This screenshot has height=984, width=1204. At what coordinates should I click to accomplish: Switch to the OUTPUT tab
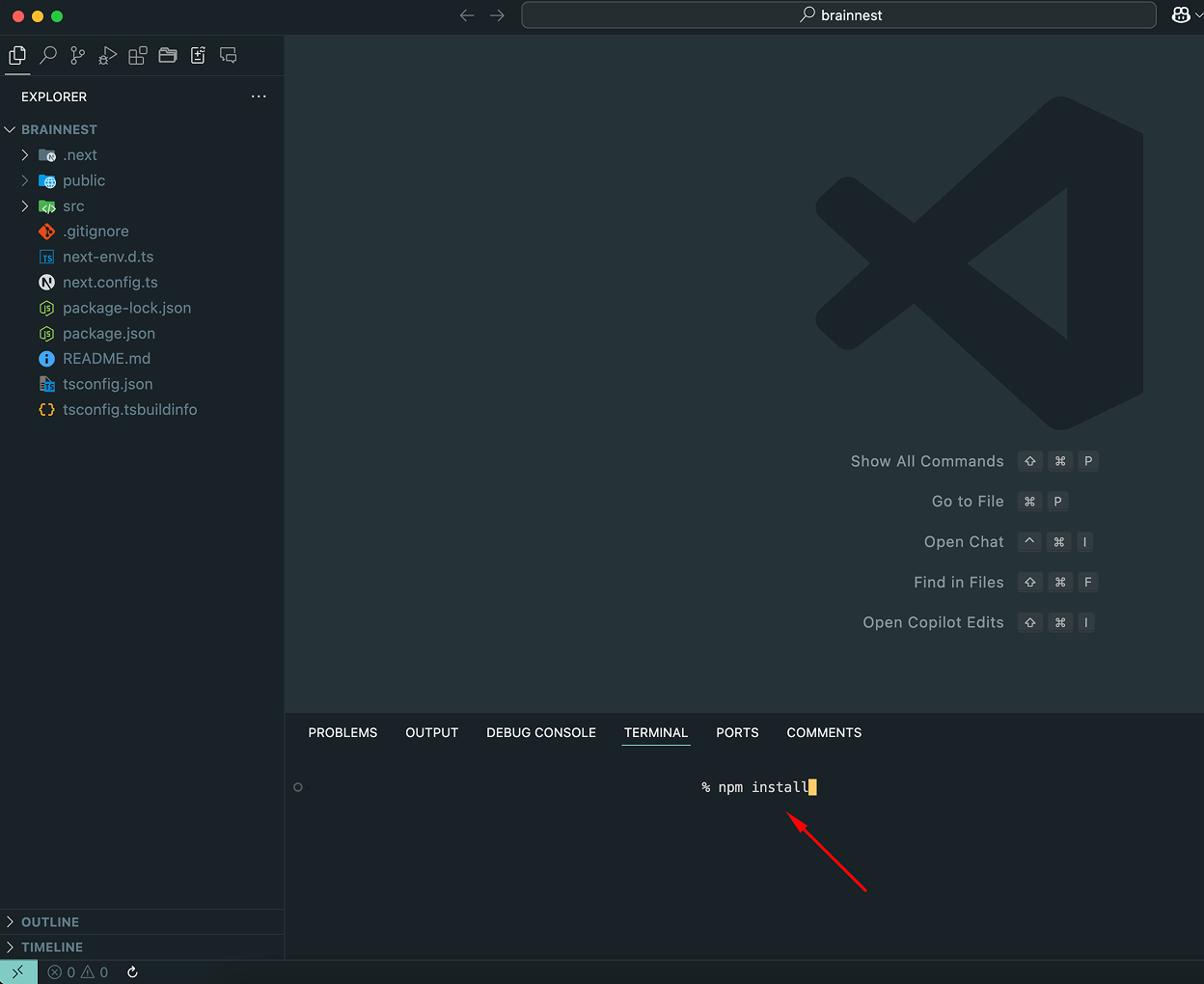pyautogui.click(x=431, y=733)
